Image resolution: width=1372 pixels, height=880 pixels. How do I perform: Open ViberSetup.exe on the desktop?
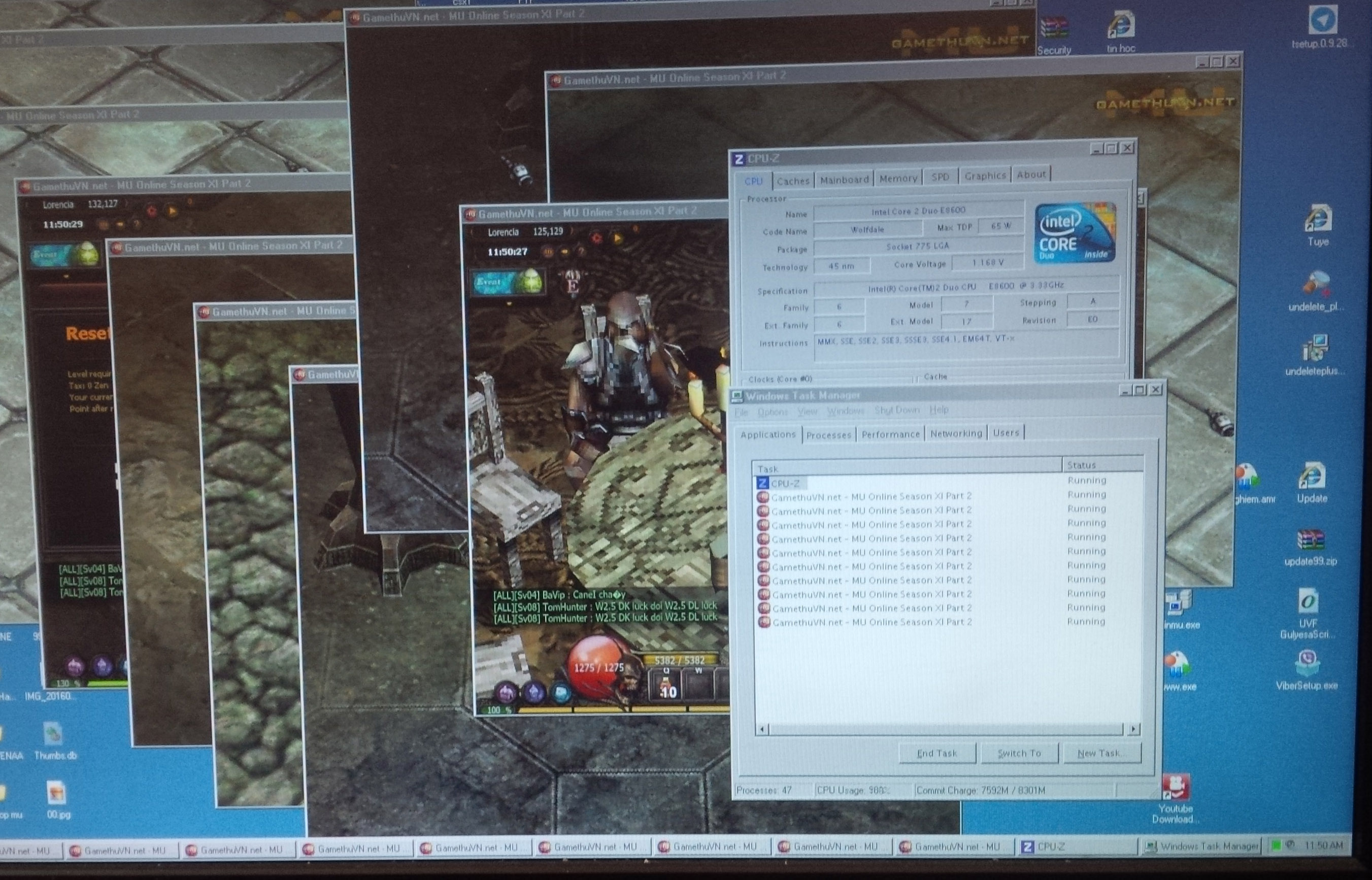tap(1308, 663)
